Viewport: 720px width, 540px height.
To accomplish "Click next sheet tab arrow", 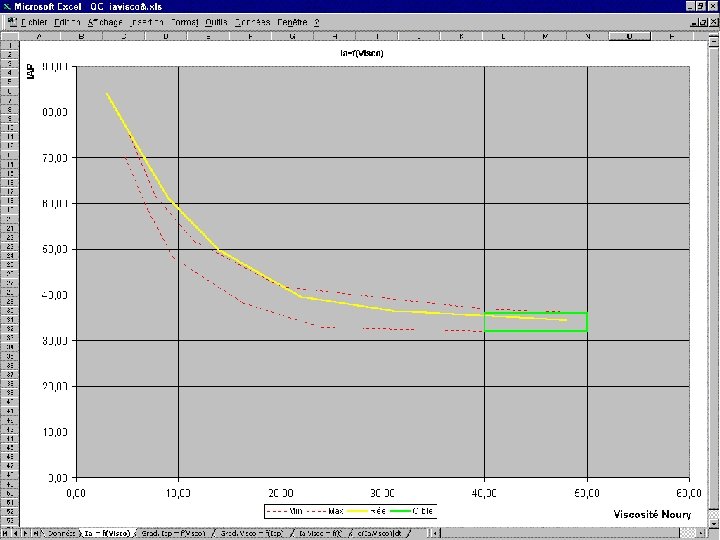I will click(x=25, y=534).
